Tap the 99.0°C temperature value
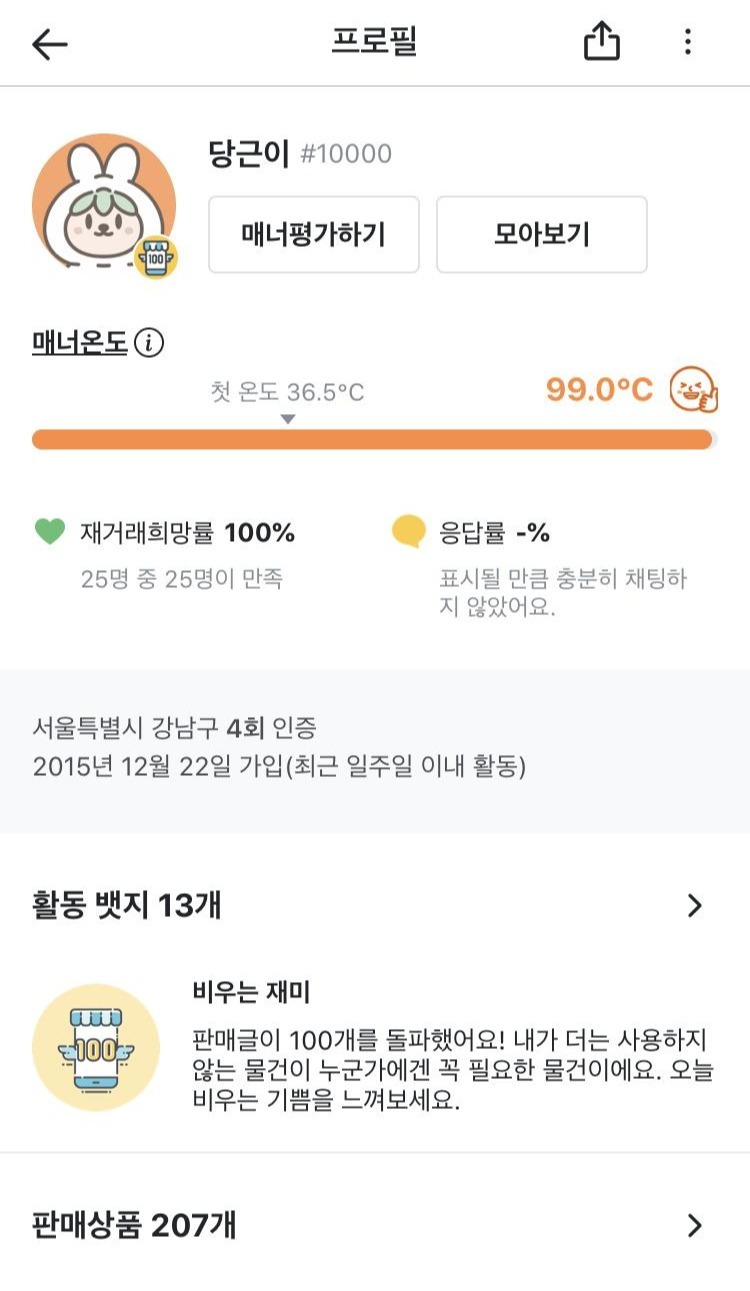 coord(599,390)
